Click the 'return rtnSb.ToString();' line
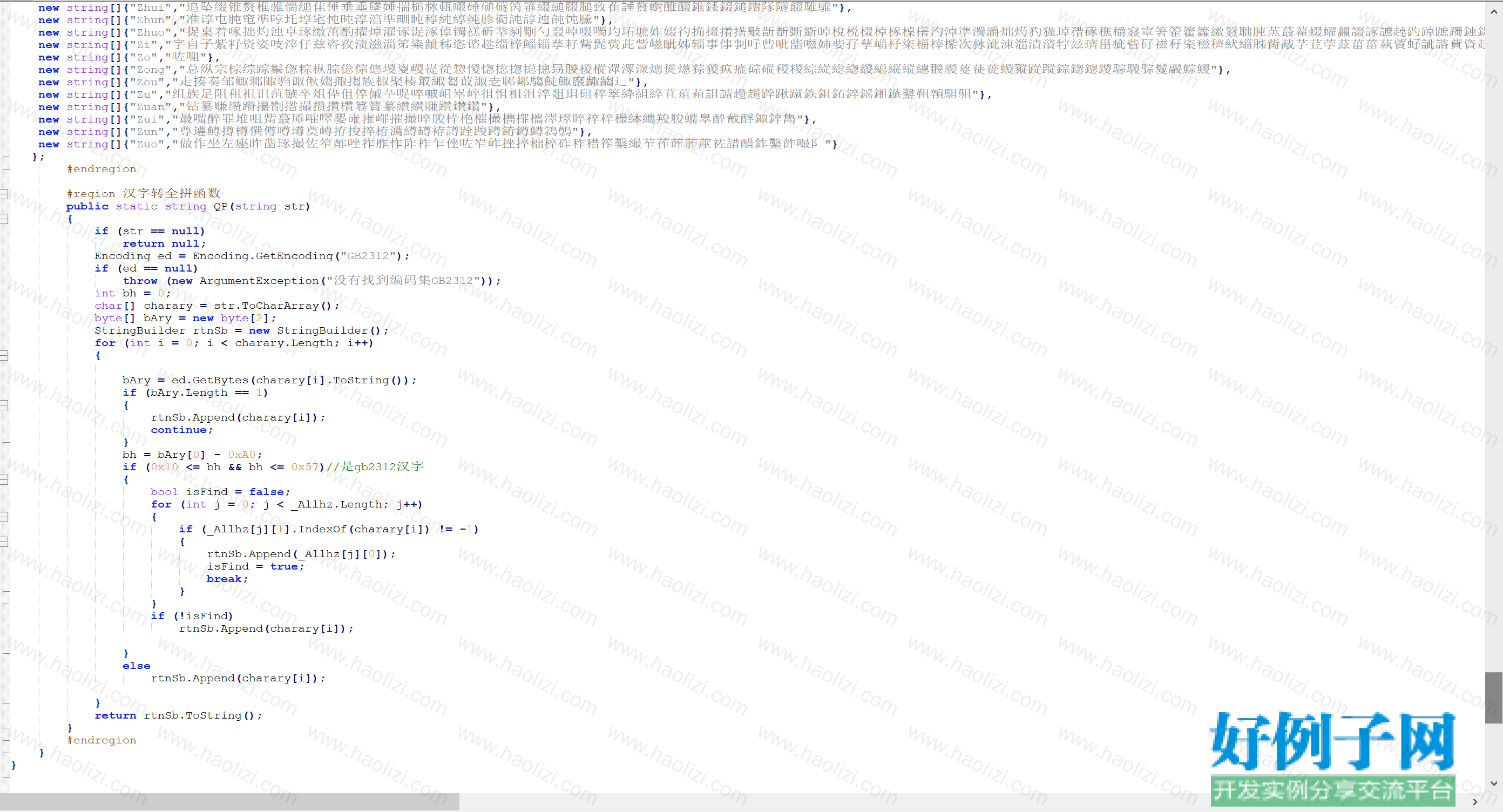 [179, 716]
